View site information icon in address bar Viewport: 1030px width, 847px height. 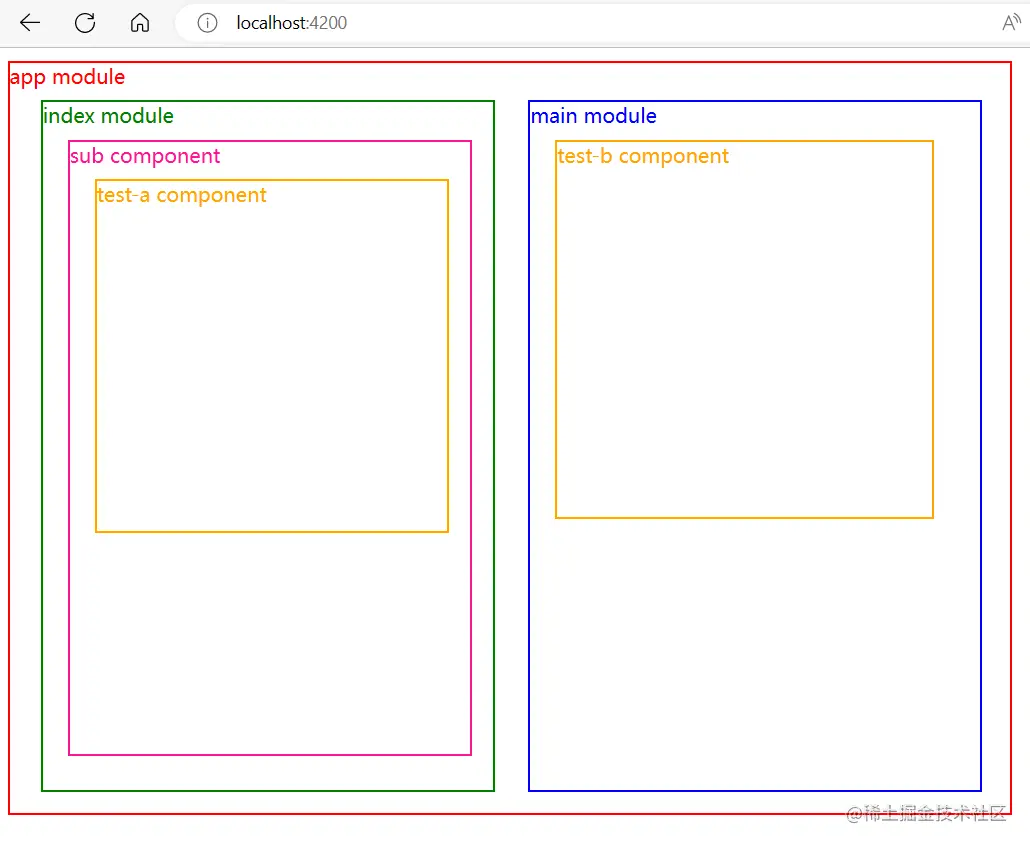coord(207,23)
